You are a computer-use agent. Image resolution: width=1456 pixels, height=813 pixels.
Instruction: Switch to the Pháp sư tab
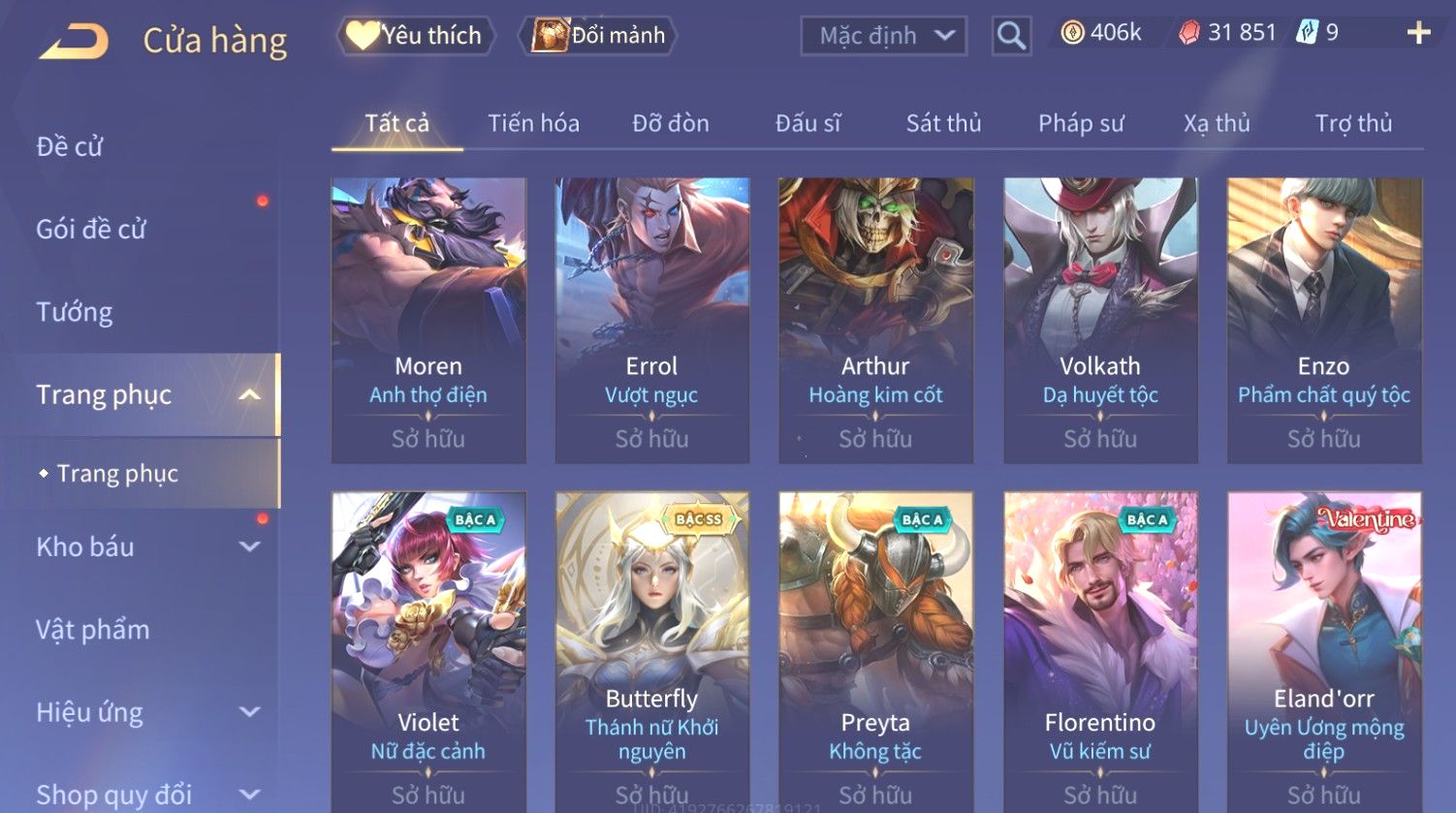pyautogui.click(x=1081, y=123)
